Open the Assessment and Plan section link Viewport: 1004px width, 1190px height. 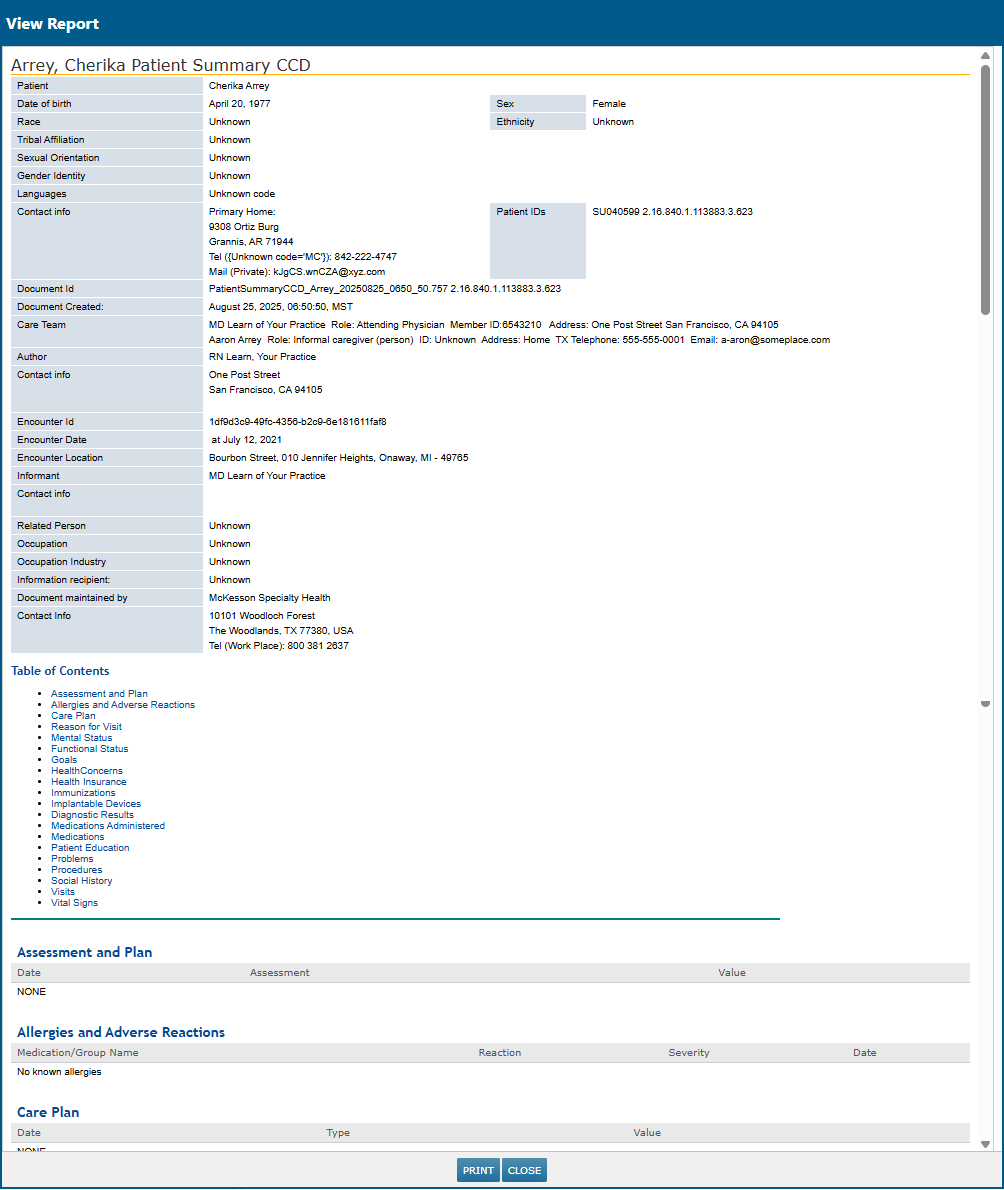(x=99, y=693)
